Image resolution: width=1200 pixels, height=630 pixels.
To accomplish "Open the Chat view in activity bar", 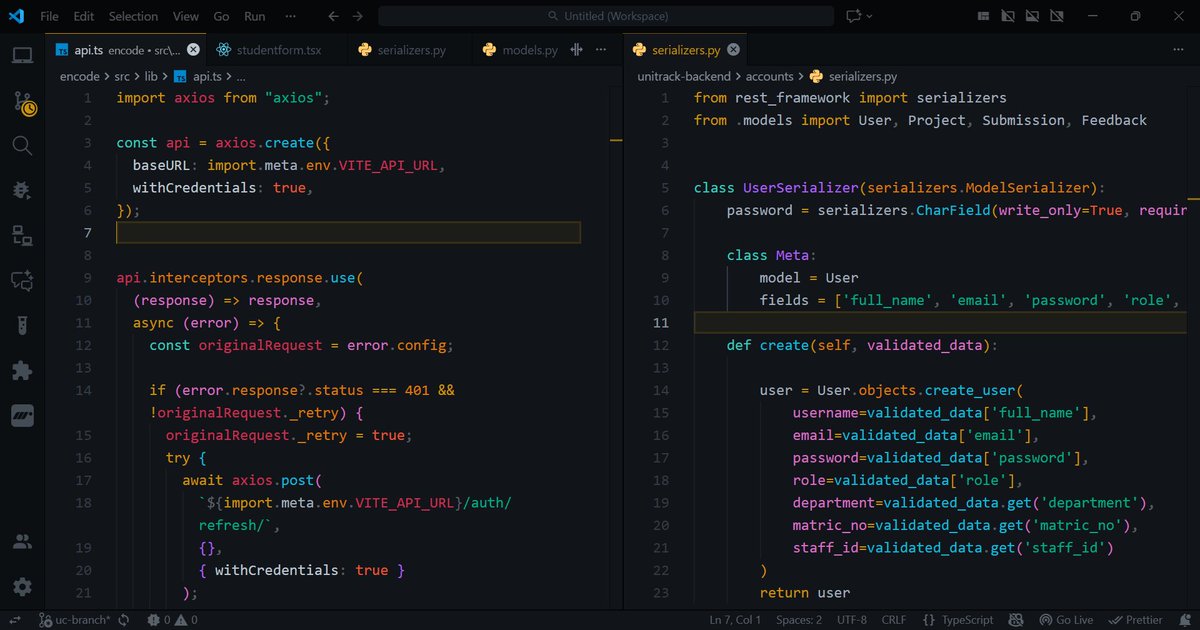I will click(22, 280).
